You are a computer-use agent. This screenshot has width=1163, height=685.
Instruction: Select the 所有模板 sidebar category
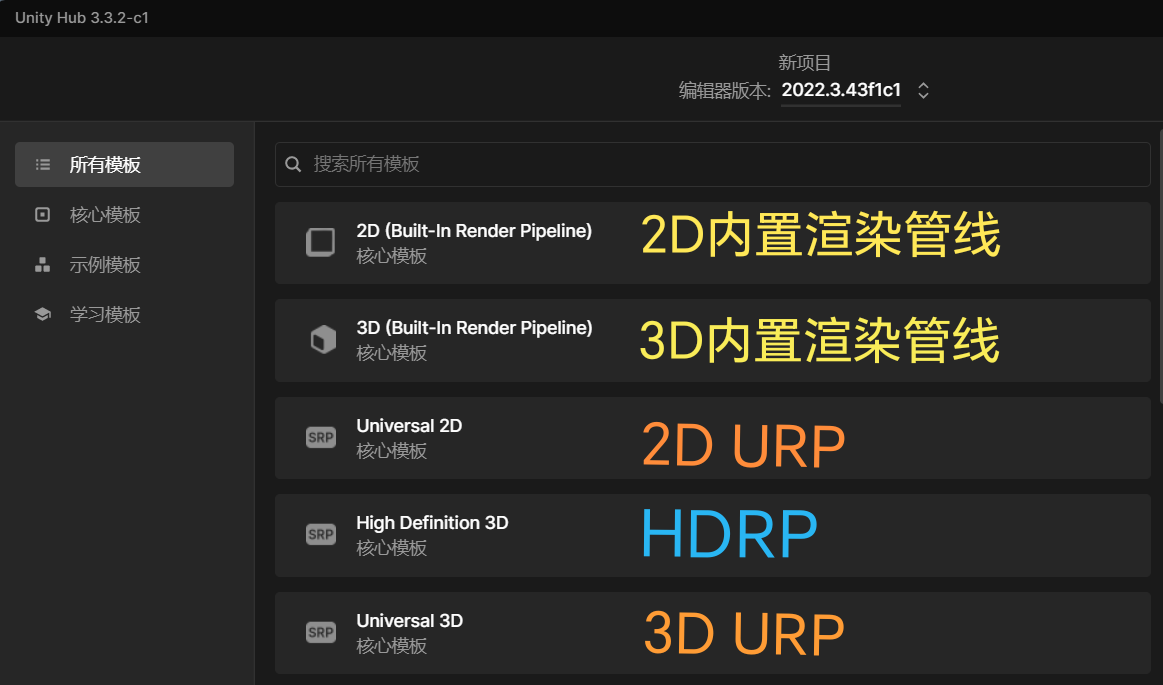click(124, 165)
